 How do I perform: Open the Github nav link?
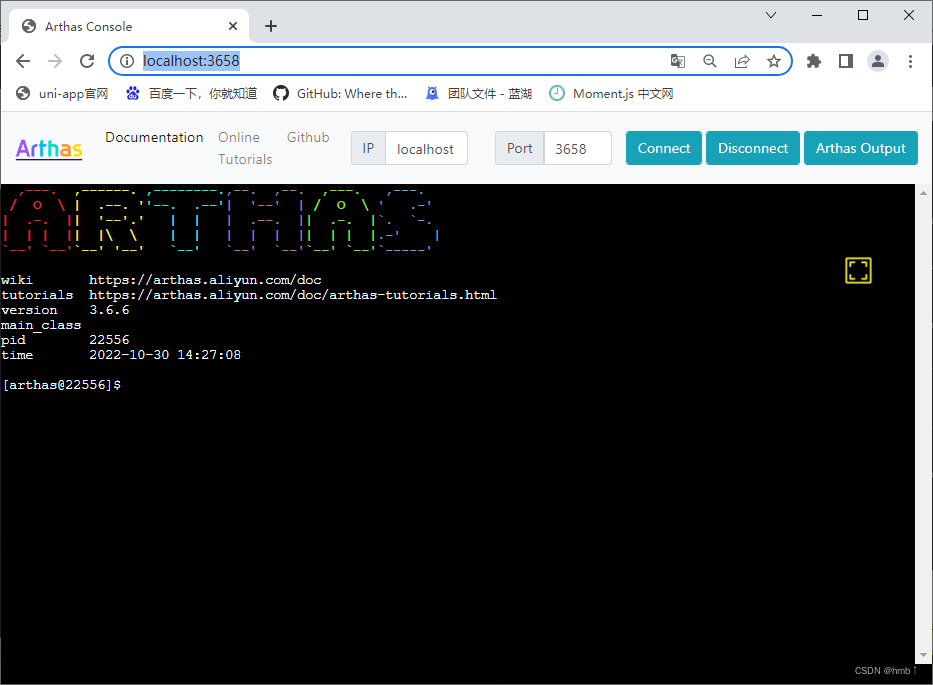click(x=308, y=137)
